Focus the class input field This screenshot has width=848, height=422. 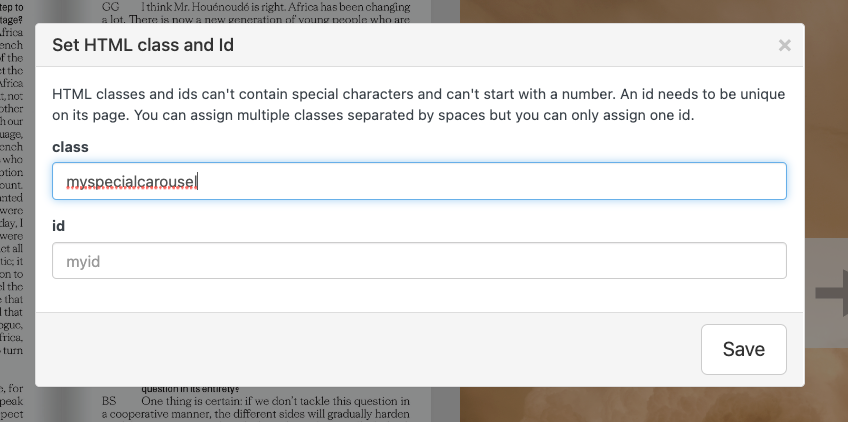419,181
